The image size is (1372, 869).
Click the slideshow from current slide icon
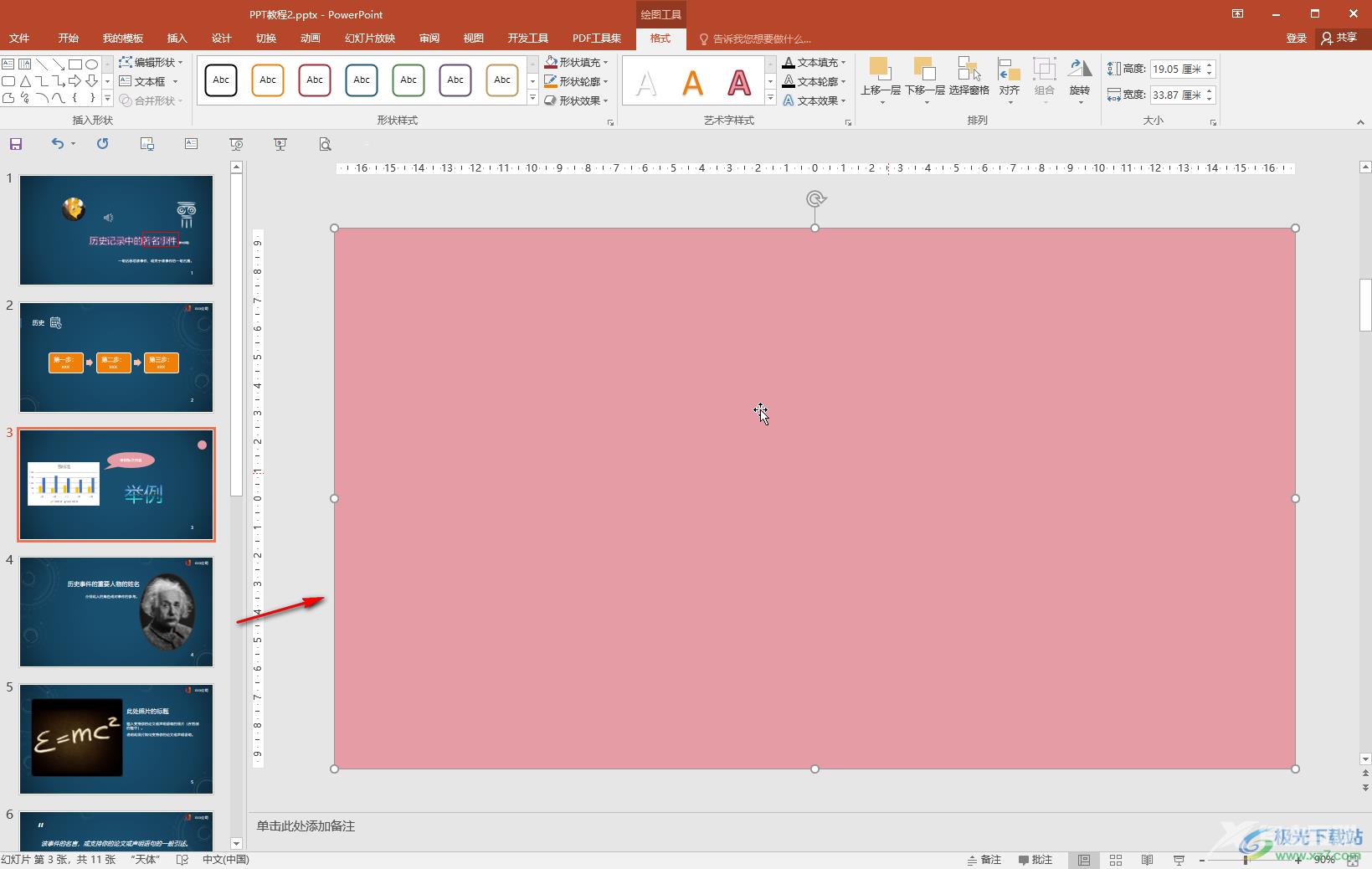280,144
